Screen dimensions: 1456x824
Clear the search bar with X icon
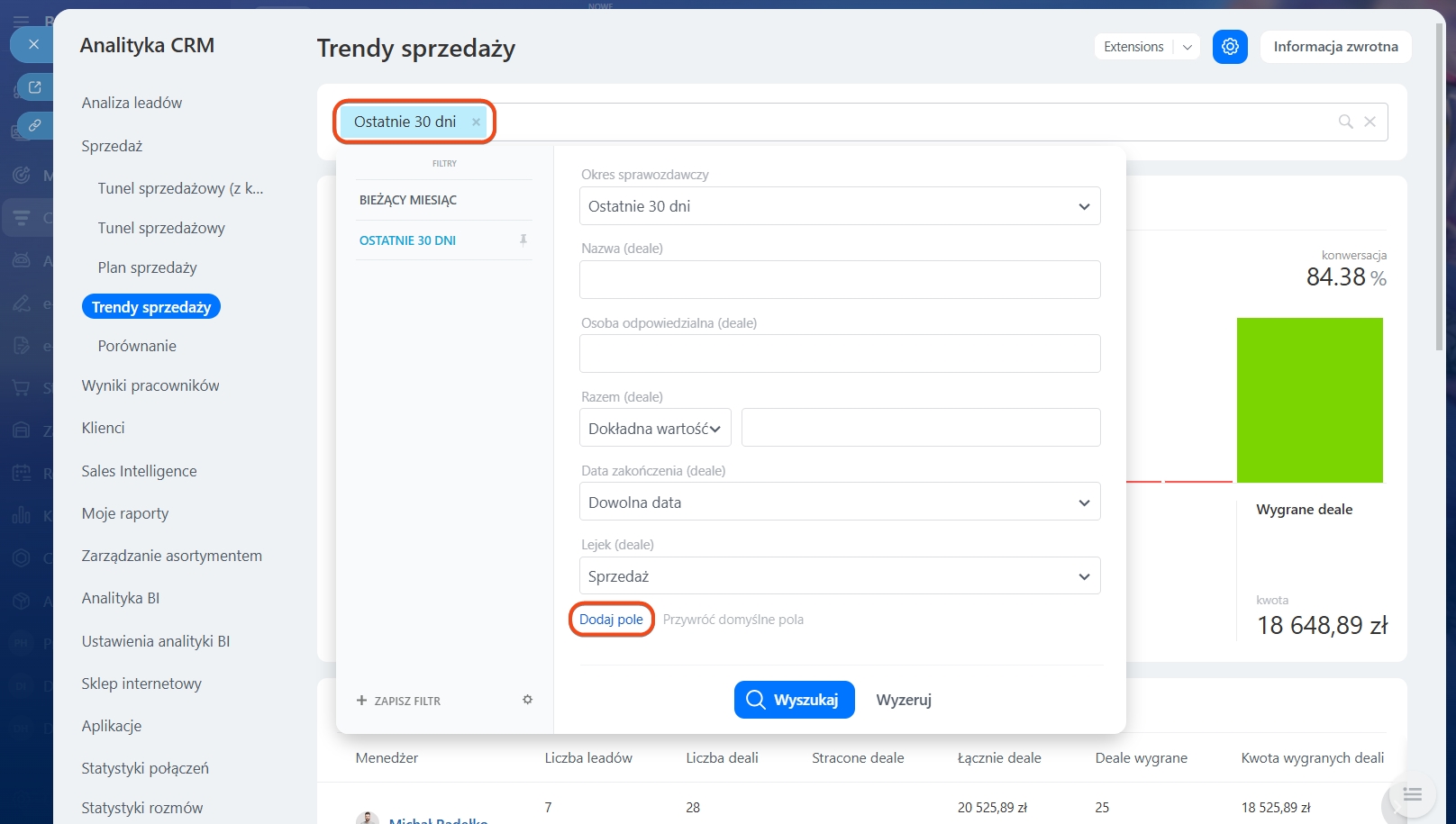tap(1370, 122)
